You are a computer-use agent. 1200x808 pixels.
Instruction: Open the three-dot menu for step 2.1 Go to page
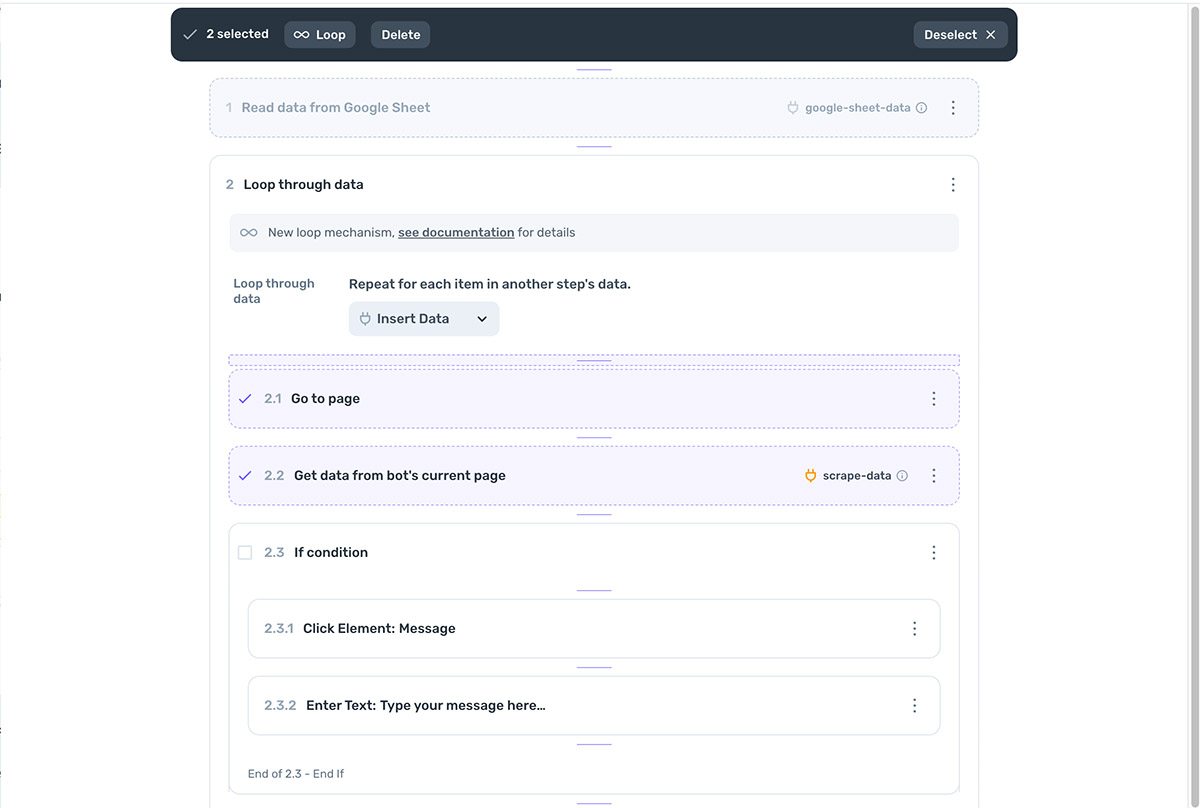[934, 399]
